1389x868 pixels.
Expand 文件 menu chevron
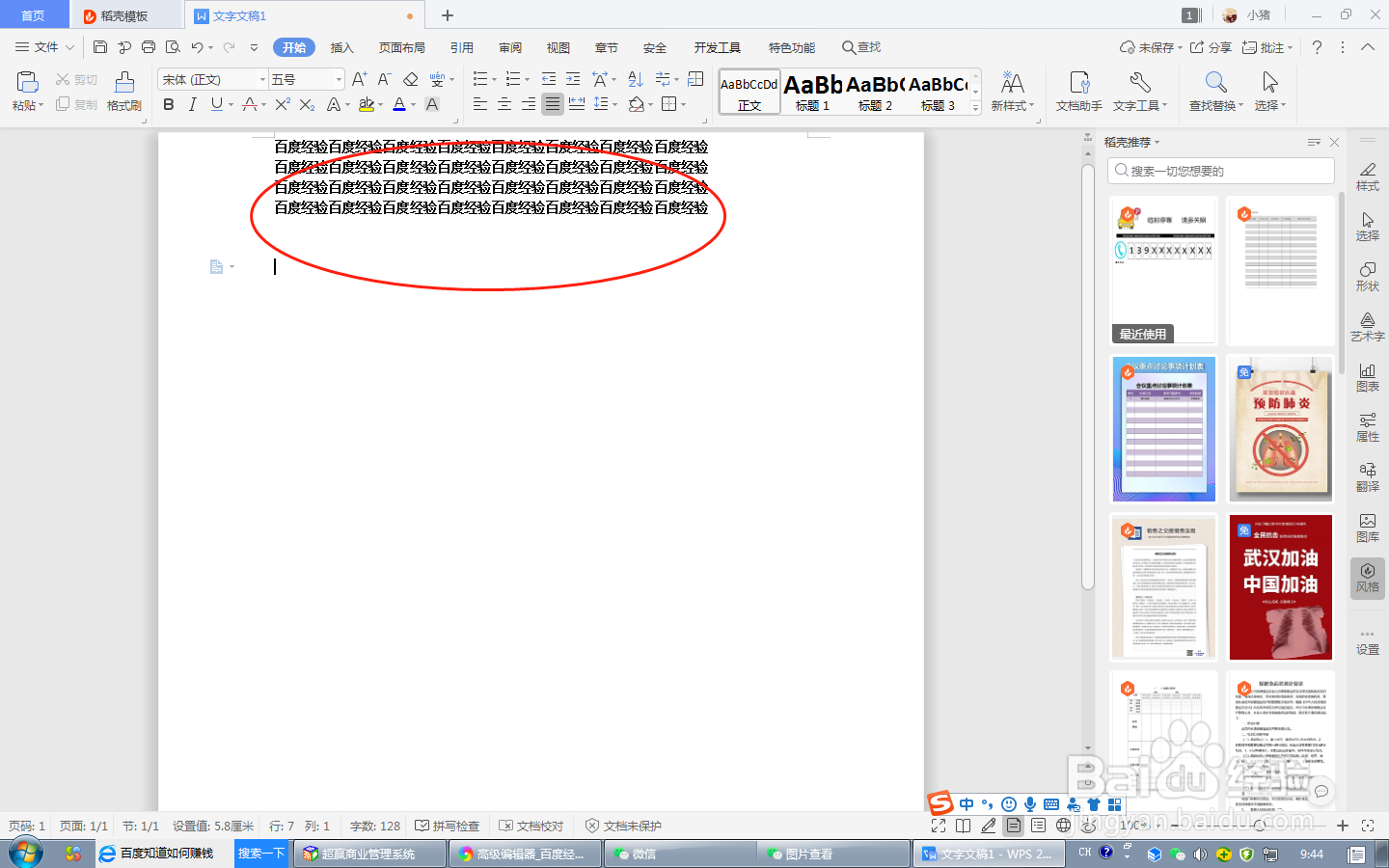pos(69,47)
